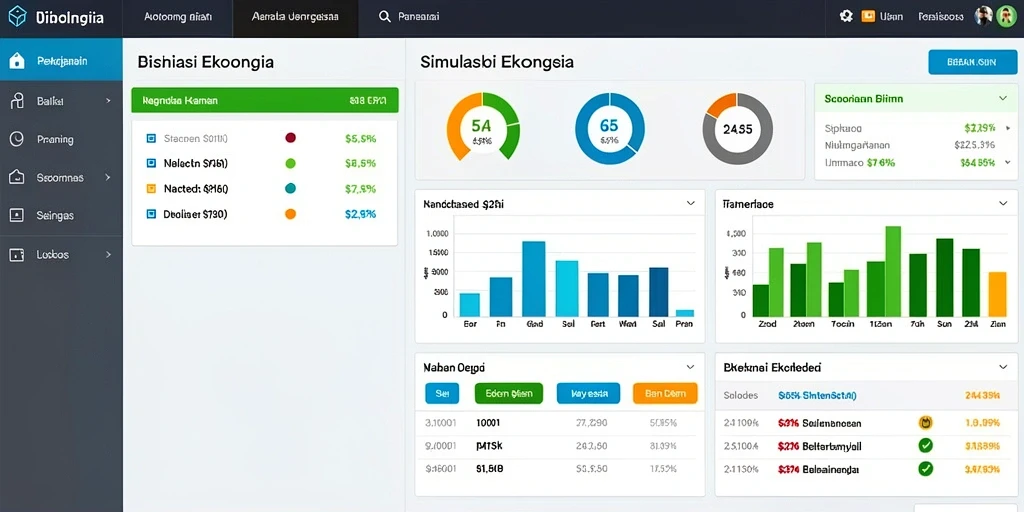The image size is (1024, 512).
Task: Open the Tramerlace chart dropdown chevron
Action: pos(1003,204)
